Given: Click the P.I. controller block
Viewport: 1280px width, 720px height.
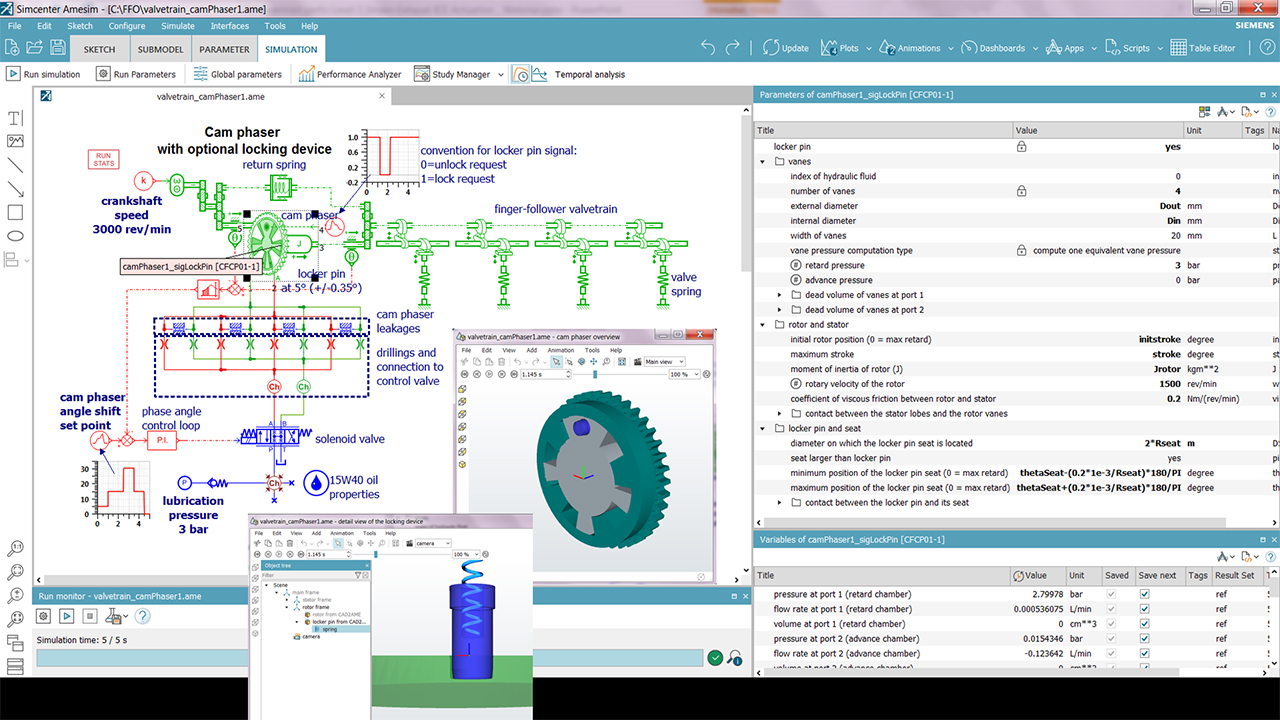Looking at the screenshot, I should pos(161,441).
